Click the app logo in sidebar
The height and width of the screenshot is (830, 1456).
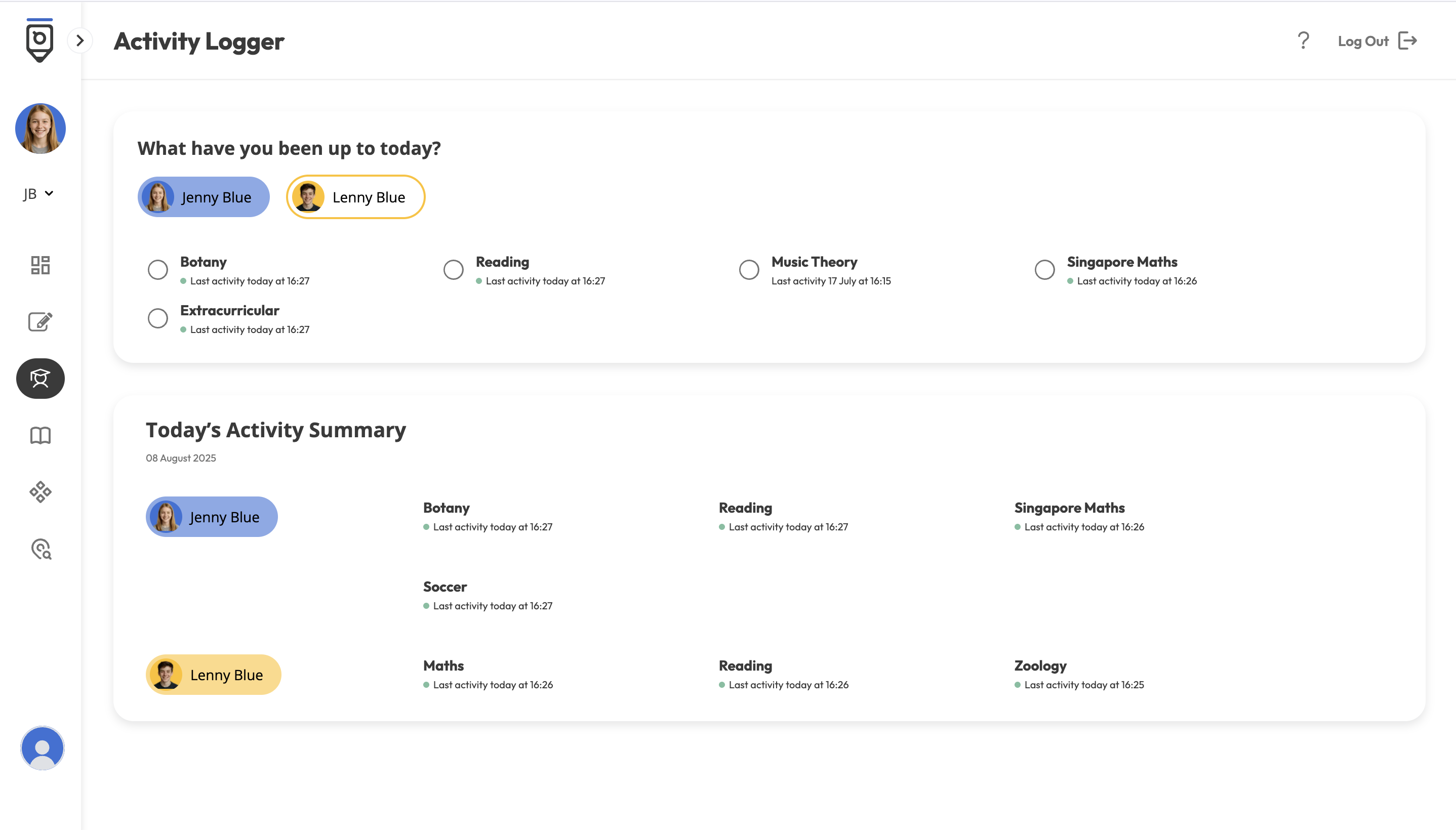click(x=39, y=40)
